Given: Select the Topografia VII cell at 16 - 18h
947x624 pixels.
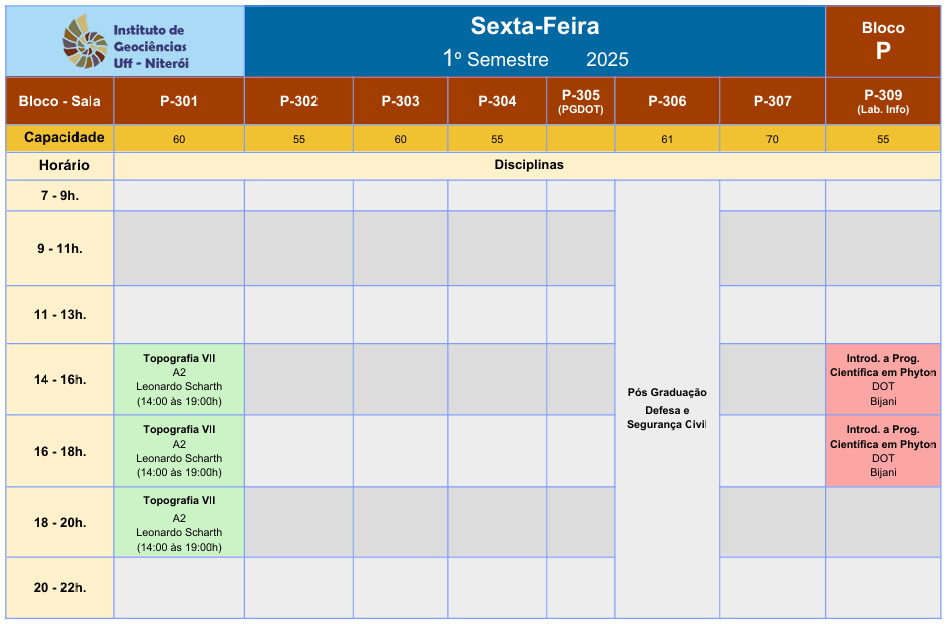Looking at the screenshot, I should pos(179,451).
